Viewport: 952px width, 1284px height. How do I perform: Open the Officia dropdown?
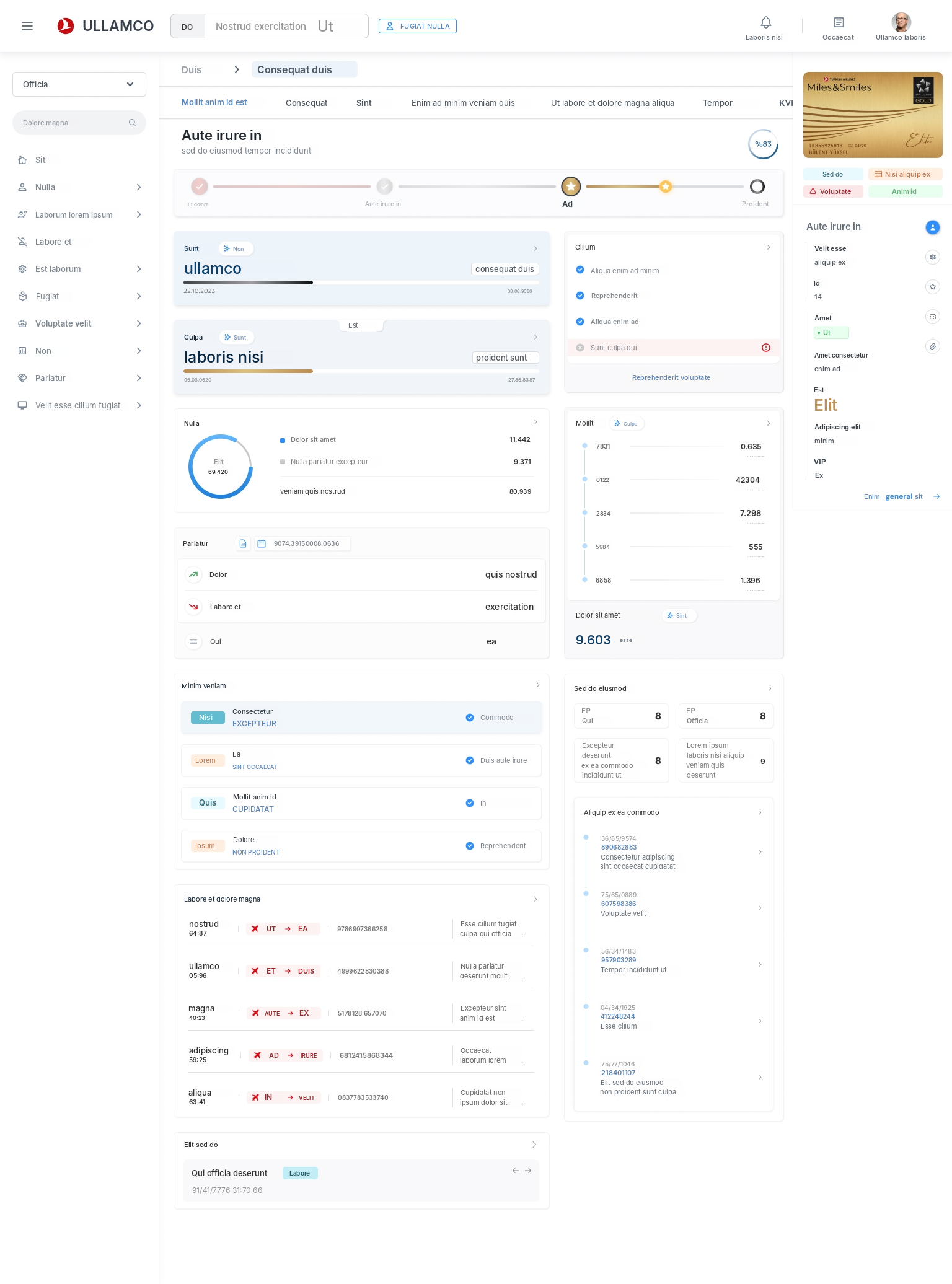tap(79, 84)
